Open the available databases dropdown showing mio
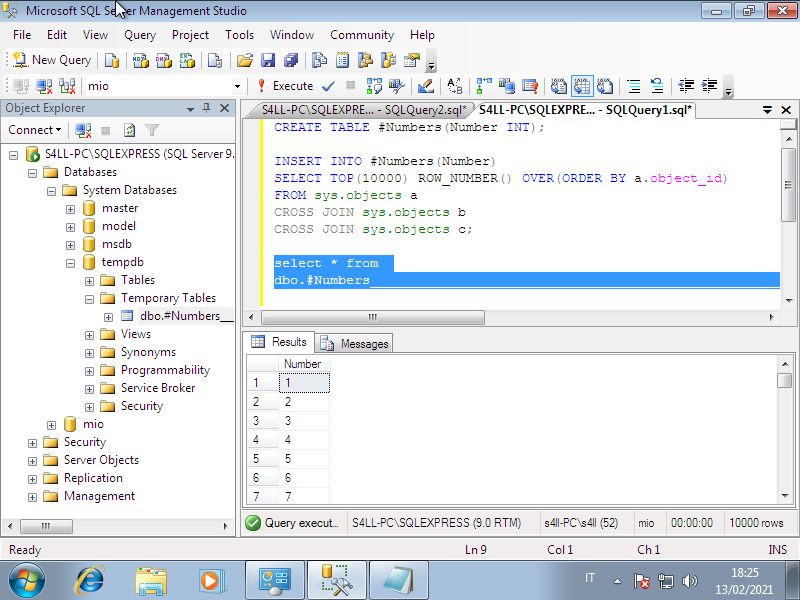This screenshot has height=600, width=800. 237,86
